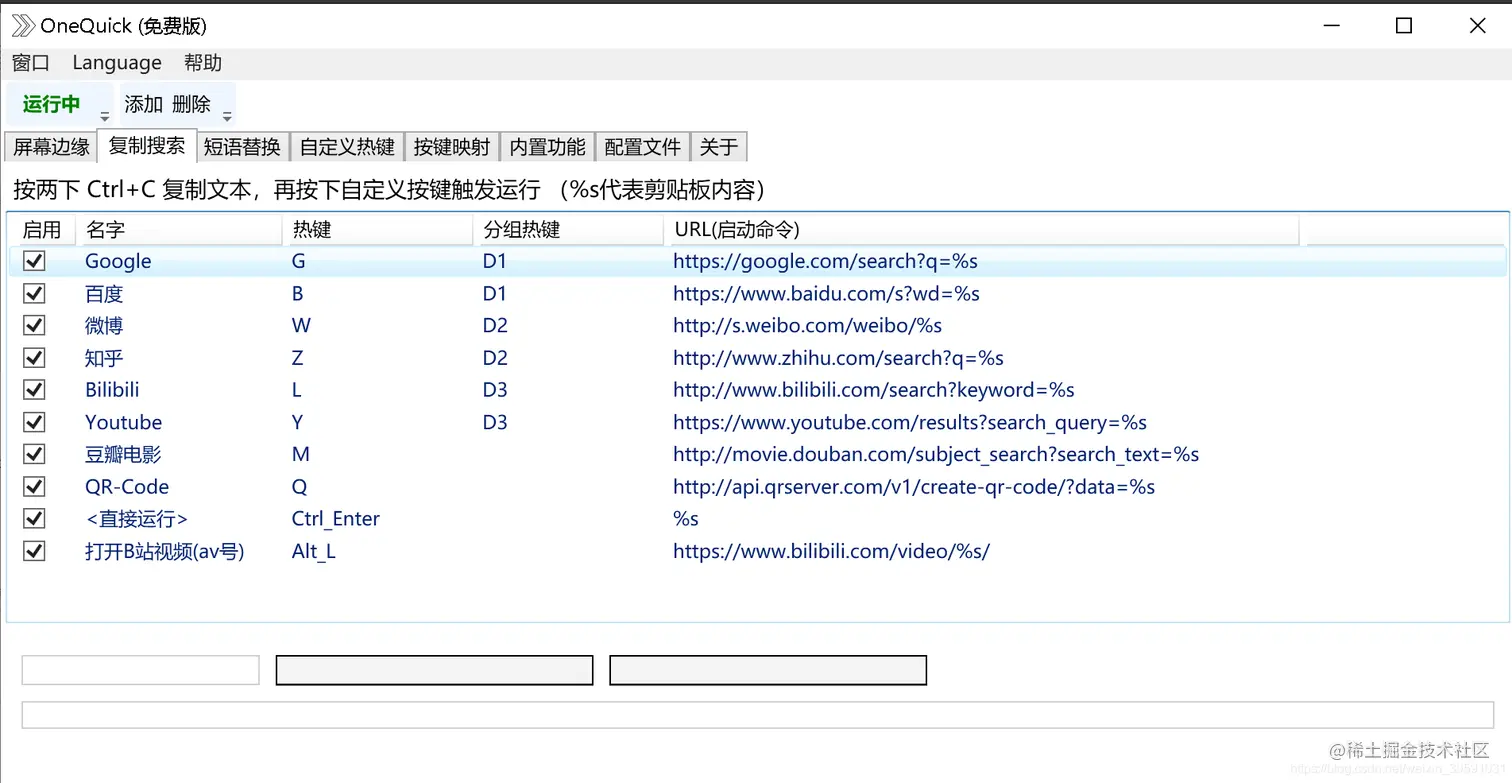This screenshot has height=783, width=1512.
Task: Select the QR-Code name cell
Action: (x=127, y=487)
